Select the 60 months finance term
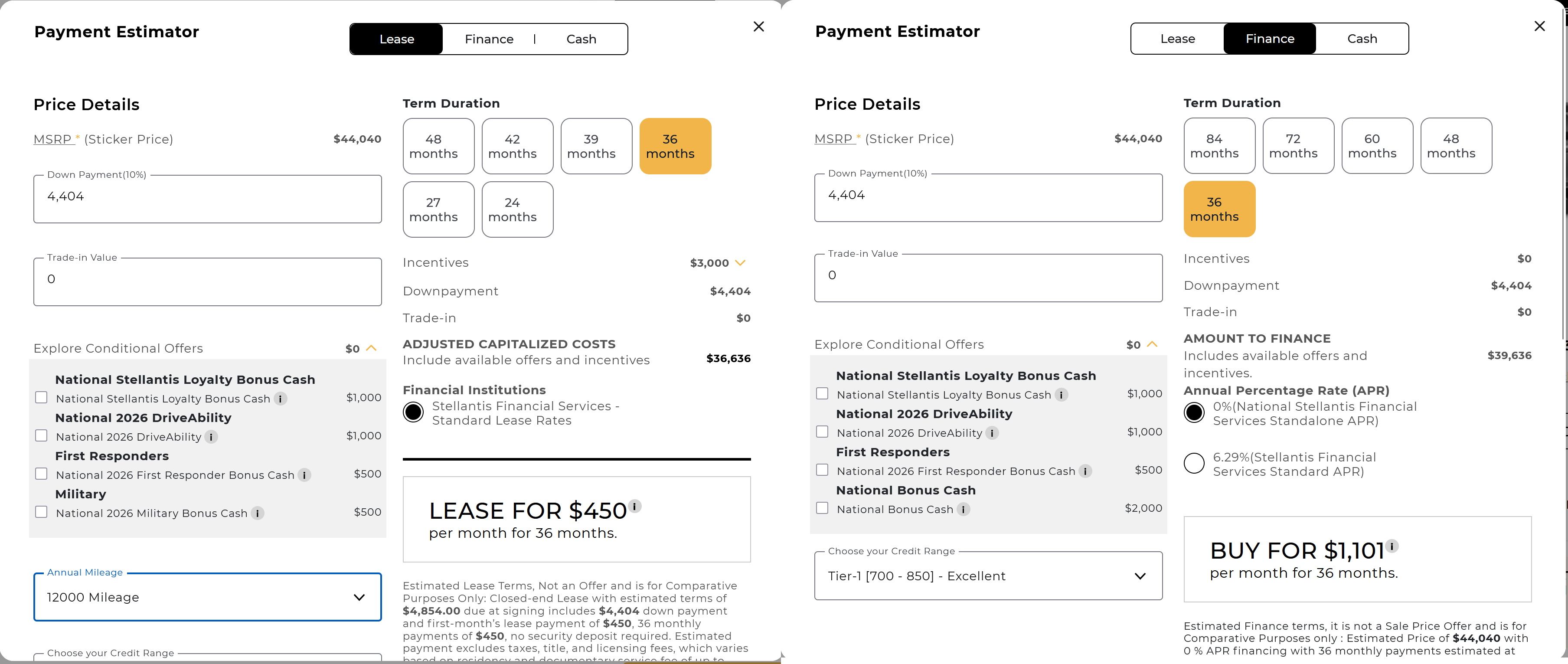Screen dimensions: 1568x664 click(x=1378, y=145)
